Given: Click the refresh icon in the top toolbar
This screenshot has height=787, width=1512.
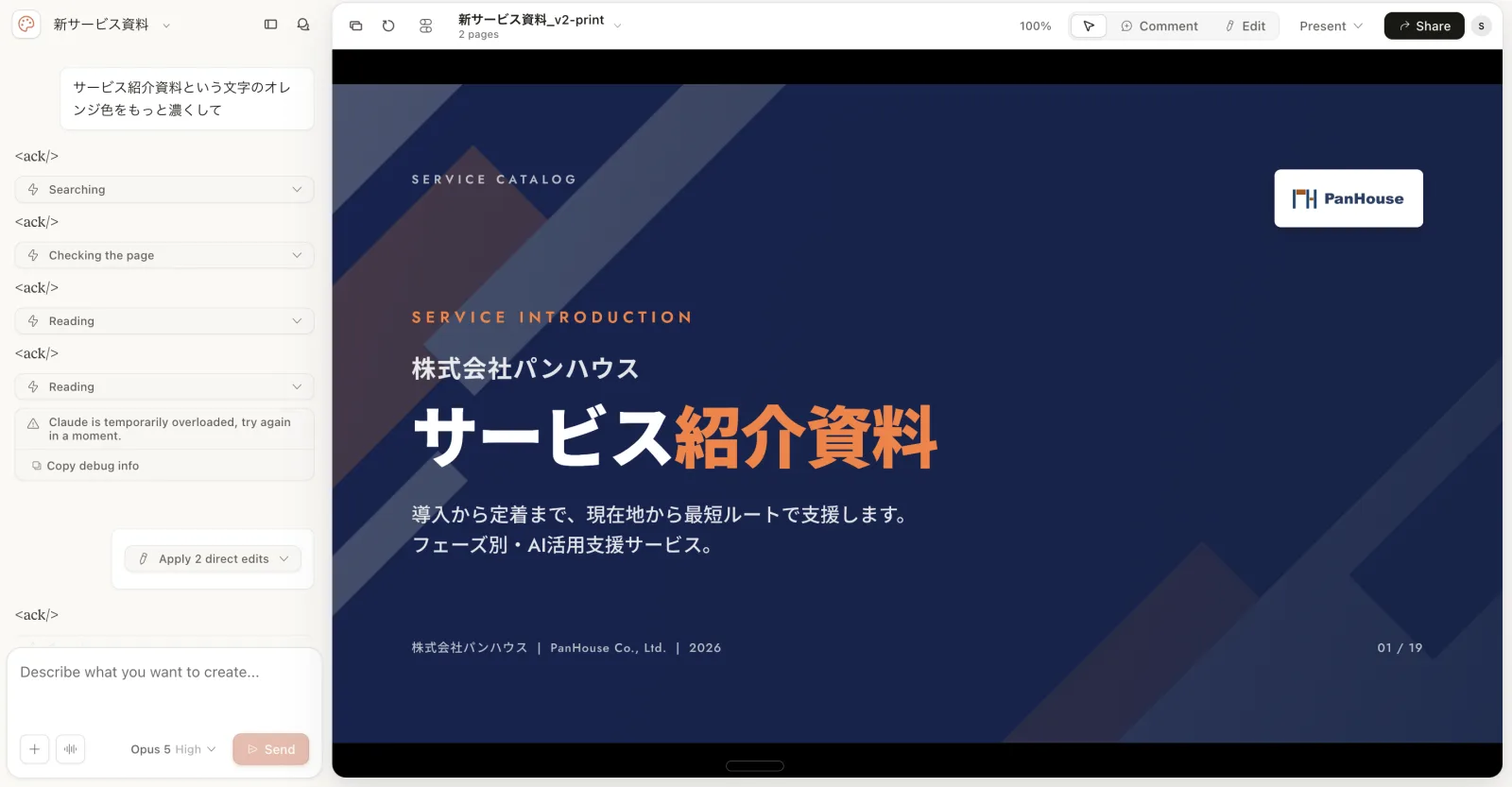Looking at the screenshot, I should tap(388, 26).
